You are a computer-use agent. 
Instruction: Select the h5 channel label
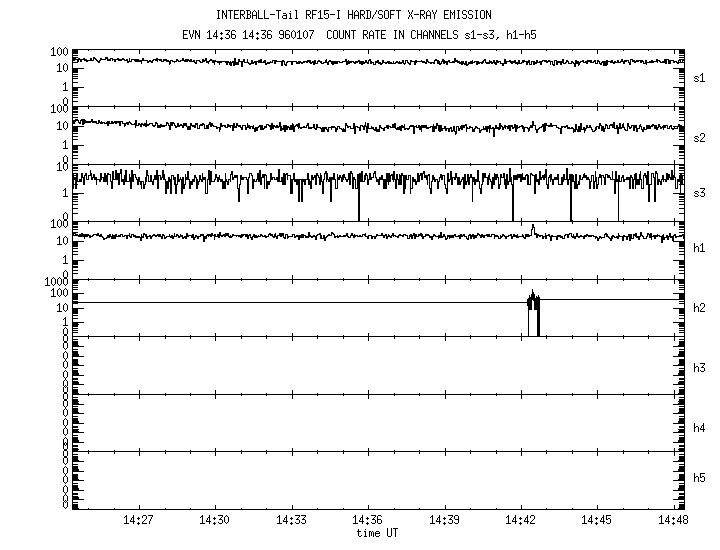700,478
